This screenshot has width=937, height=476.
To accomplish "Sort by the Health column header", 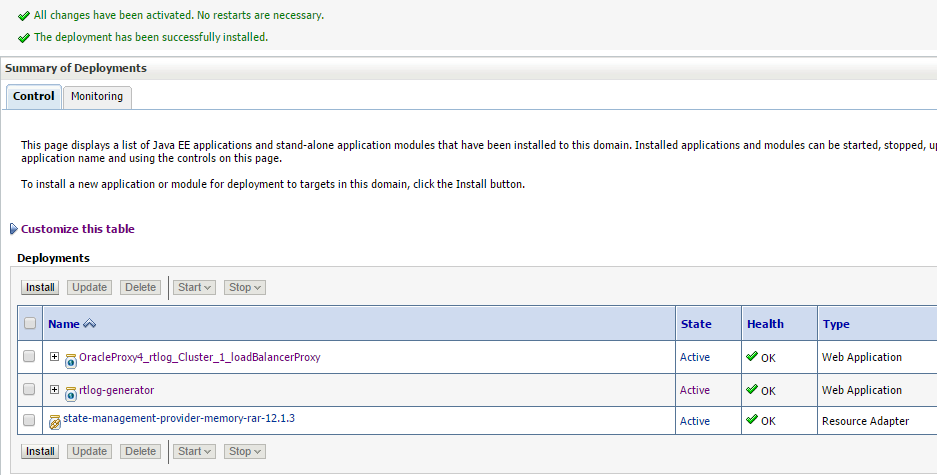I will pyautogui.click(x=765, y=324).
